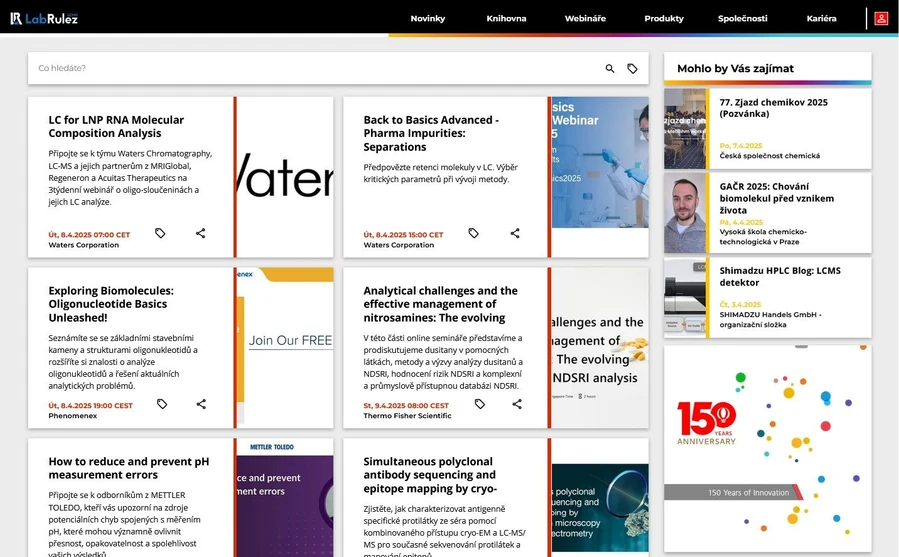Click tag icon on Exploring Biomolecules card

click(x=162, y=404)
